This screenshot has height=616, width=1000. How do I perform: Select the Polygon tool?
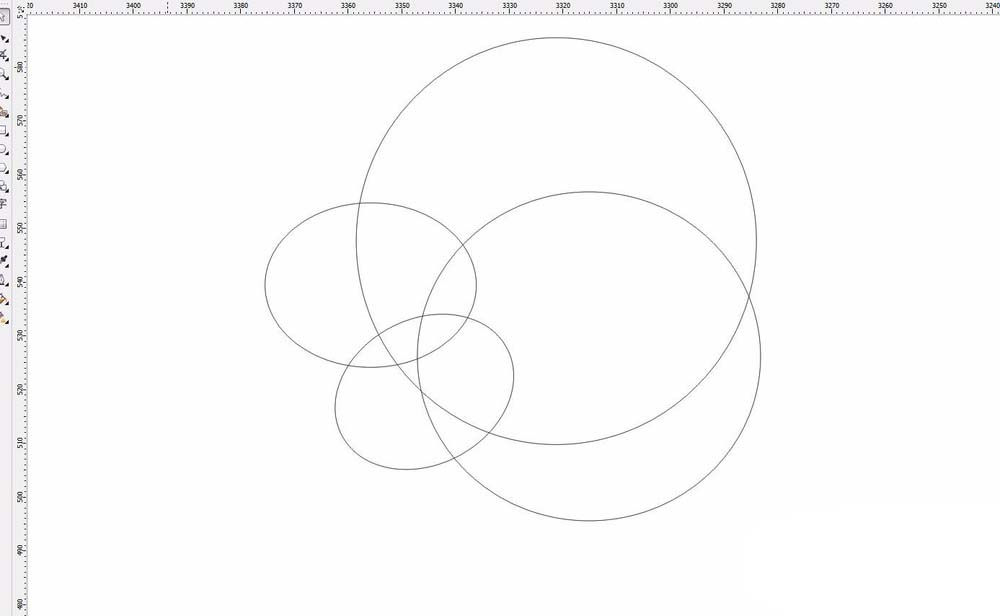tap(3, 168)
